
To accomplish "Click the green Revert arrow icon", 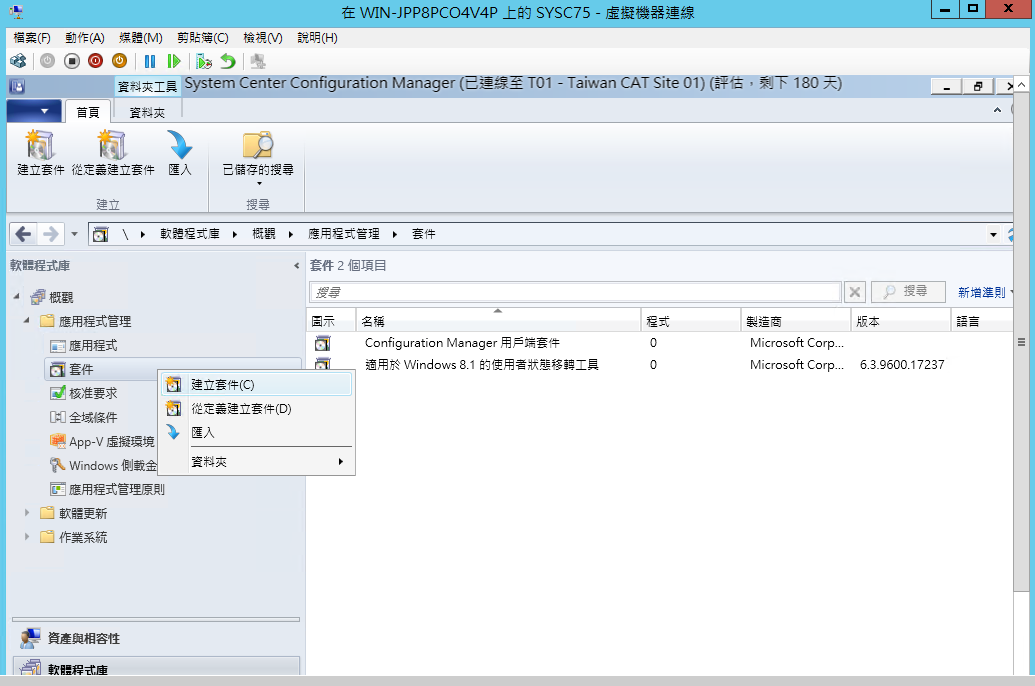I will [228, 61].
